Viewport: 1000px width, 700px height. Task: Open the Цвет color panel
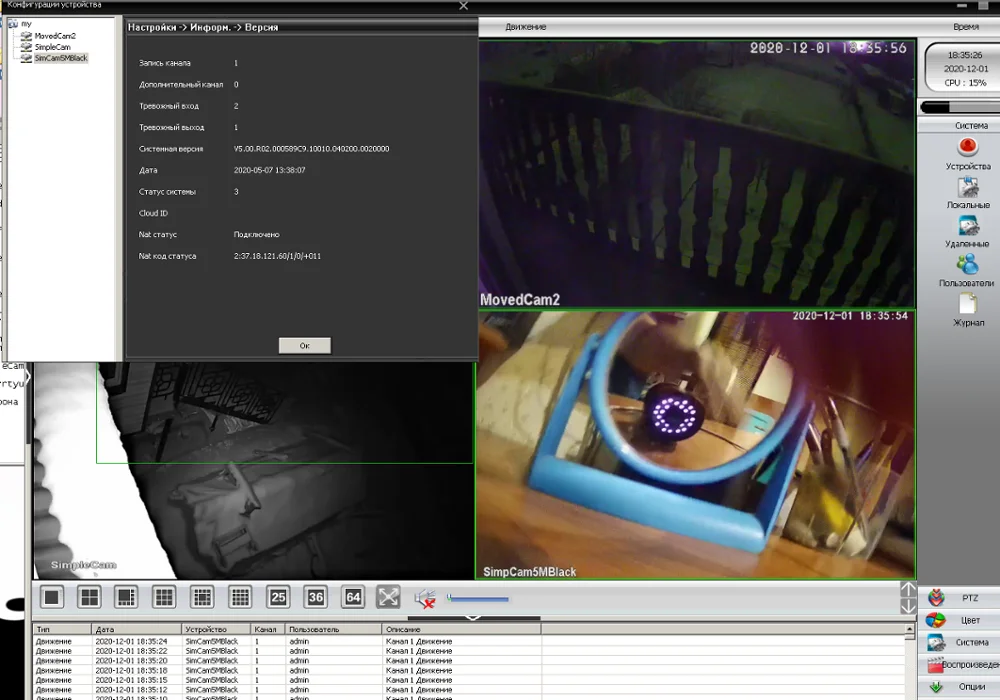pyautogui.click(x=960, y=620)
